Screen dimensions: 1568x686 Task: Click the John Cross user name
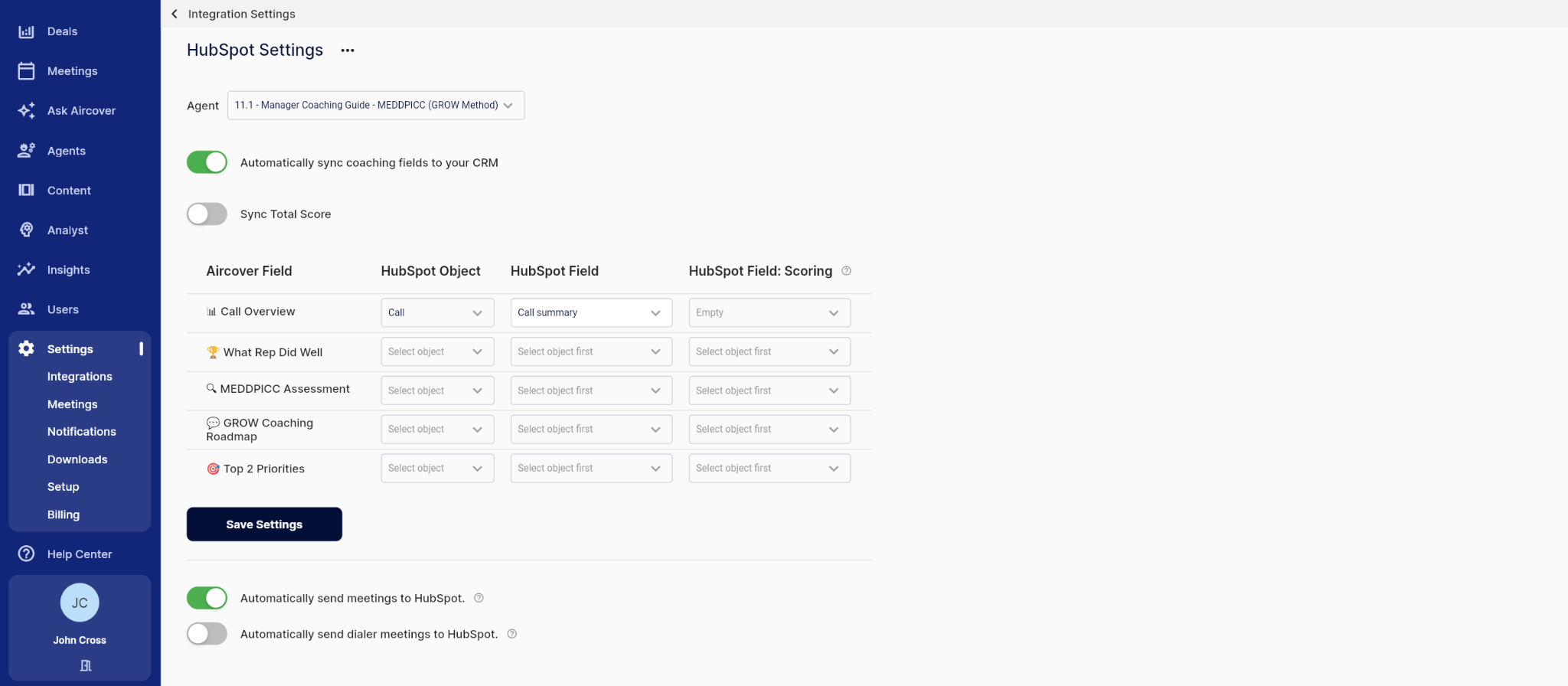pos(80,640)
